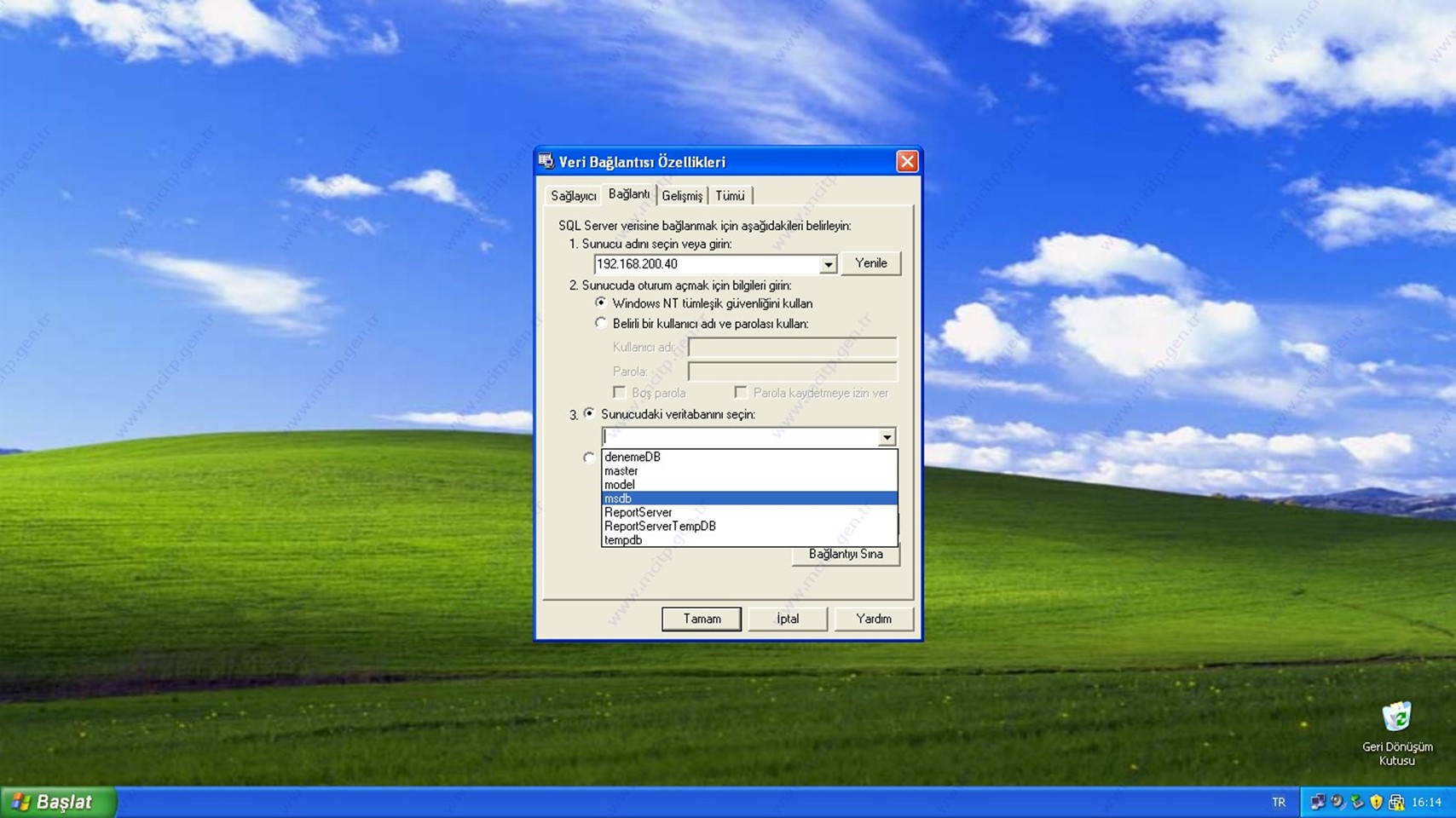Open the Gelişmiş tab
The height and width of the screenshot is (818, 1456).
pyautogui.click(x=682, y=196)
